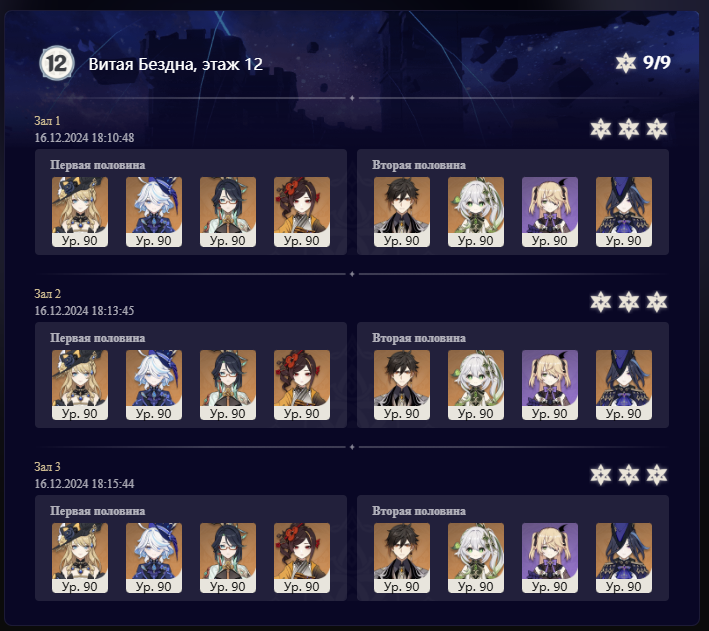Click purple Fischl card in Зал 1
Screen dimensions: 709x631
550,212
